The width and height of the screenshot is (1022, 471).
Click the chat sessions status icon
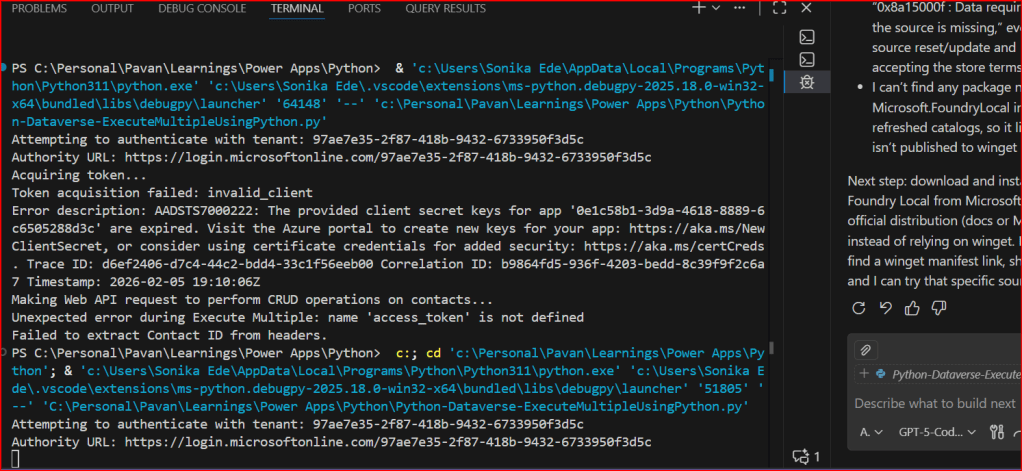(x=806, y=456)
